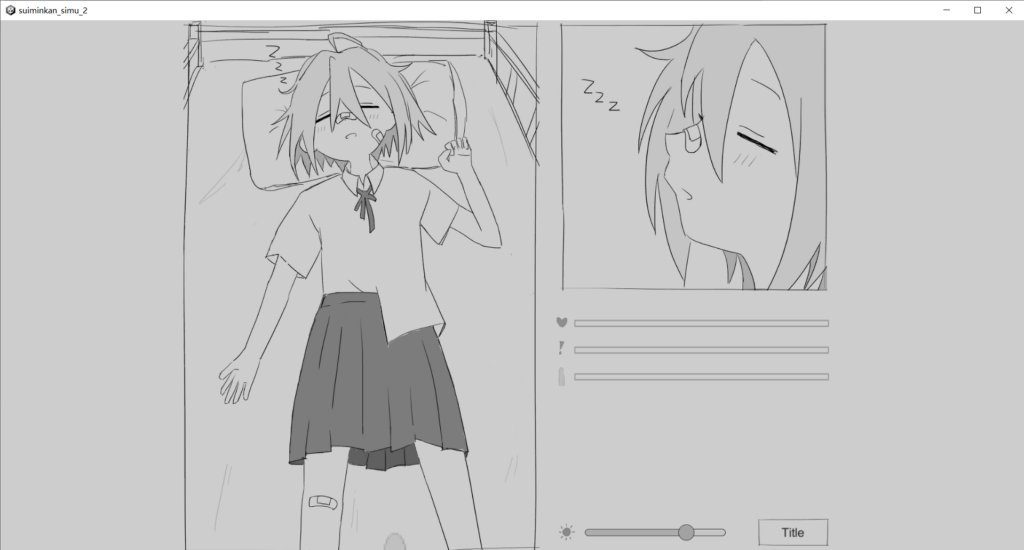Click the character's dark skirt
Image resolution: width=1024 pixels, height=550 pixels.
click(377, 382)
